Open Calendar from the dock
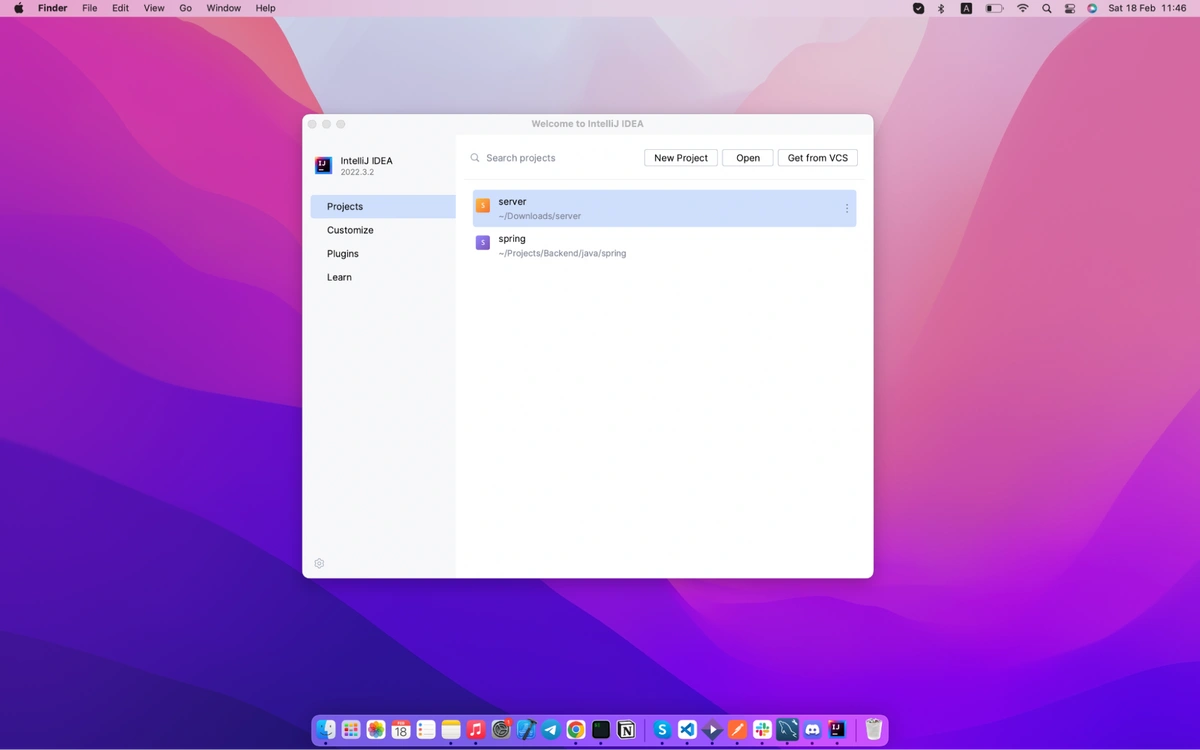This screenshot has width=1200, height=750. 401,730
